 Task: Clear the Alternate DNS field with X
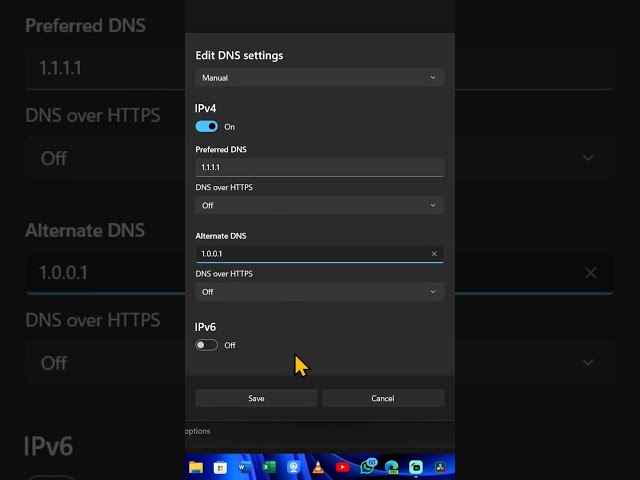pos(434,254)
